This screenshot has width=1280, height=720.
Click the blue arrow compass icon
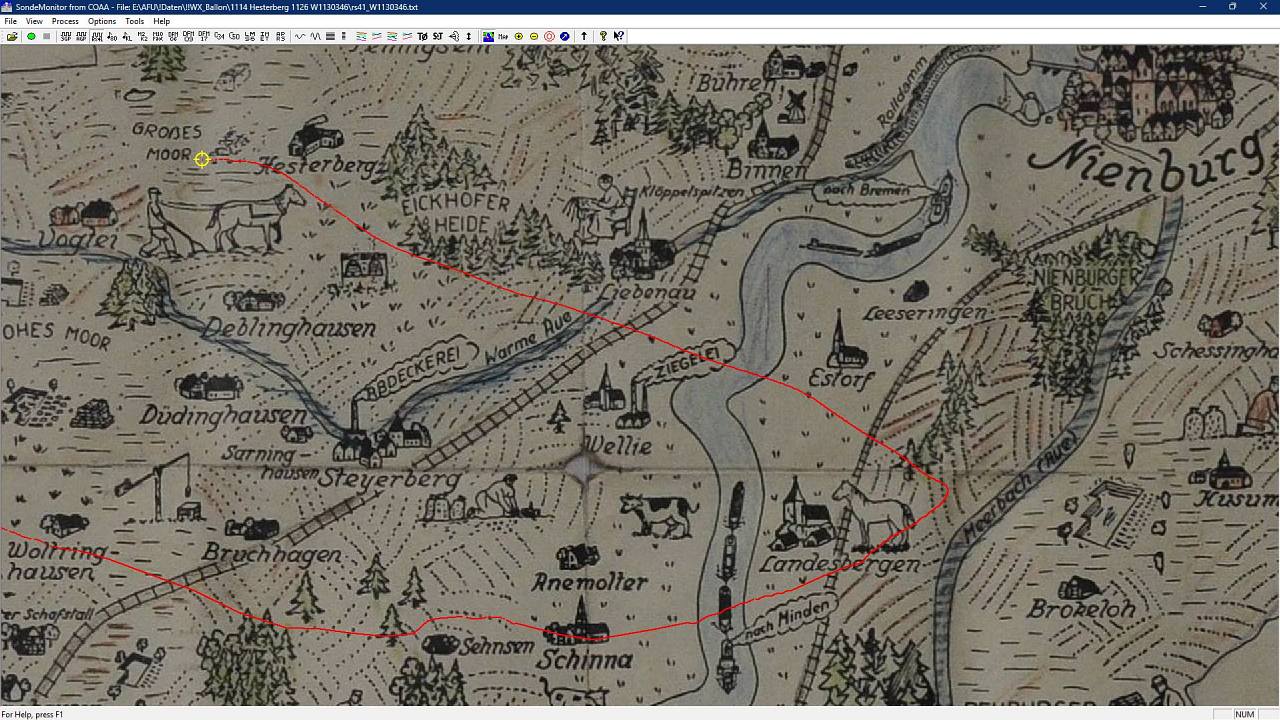(x=565, y=36)
